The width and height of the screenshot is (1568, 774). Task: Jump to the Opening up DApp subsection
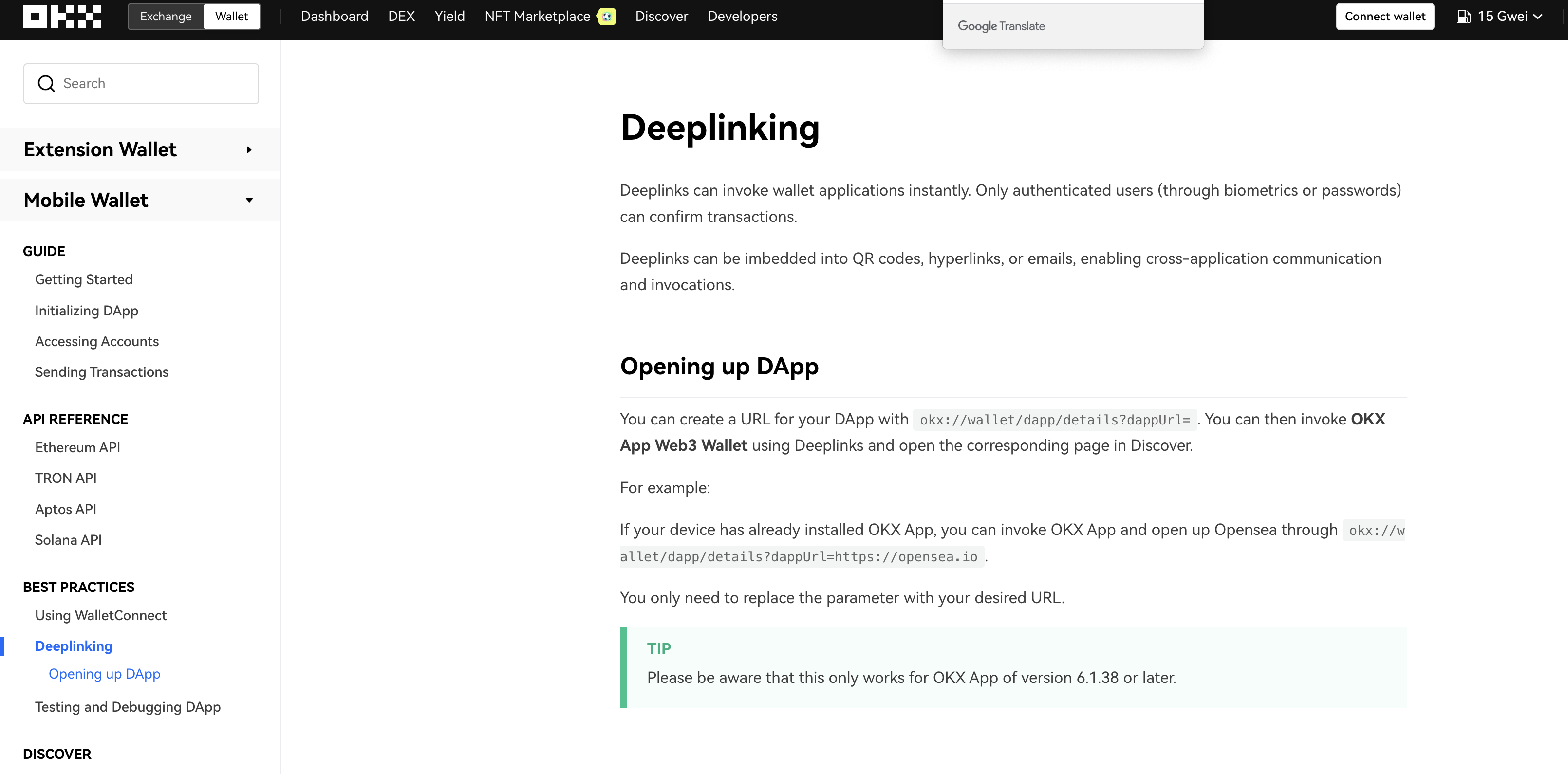click(104, 674)
